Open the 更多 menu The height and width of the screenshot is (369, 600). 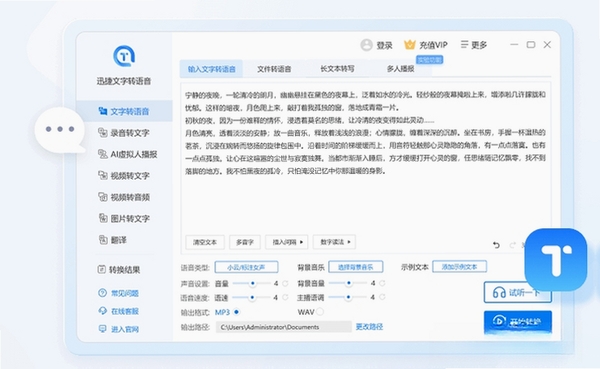(474, 45)
